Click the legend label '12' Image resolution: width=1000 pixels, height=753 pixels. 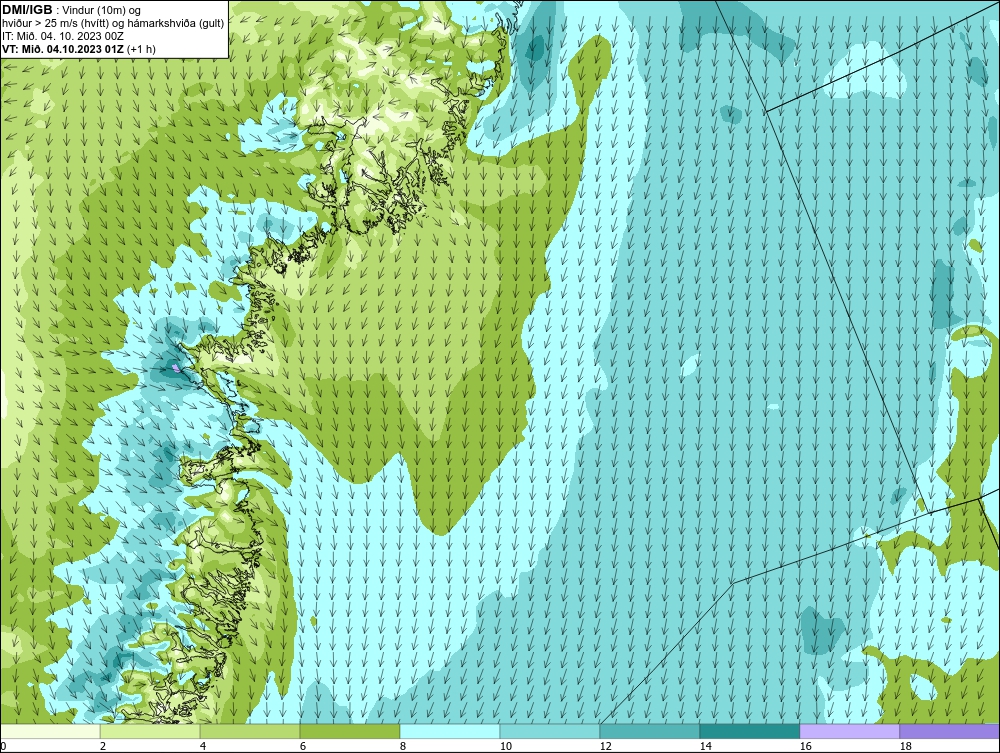click(x=606, y=746)
